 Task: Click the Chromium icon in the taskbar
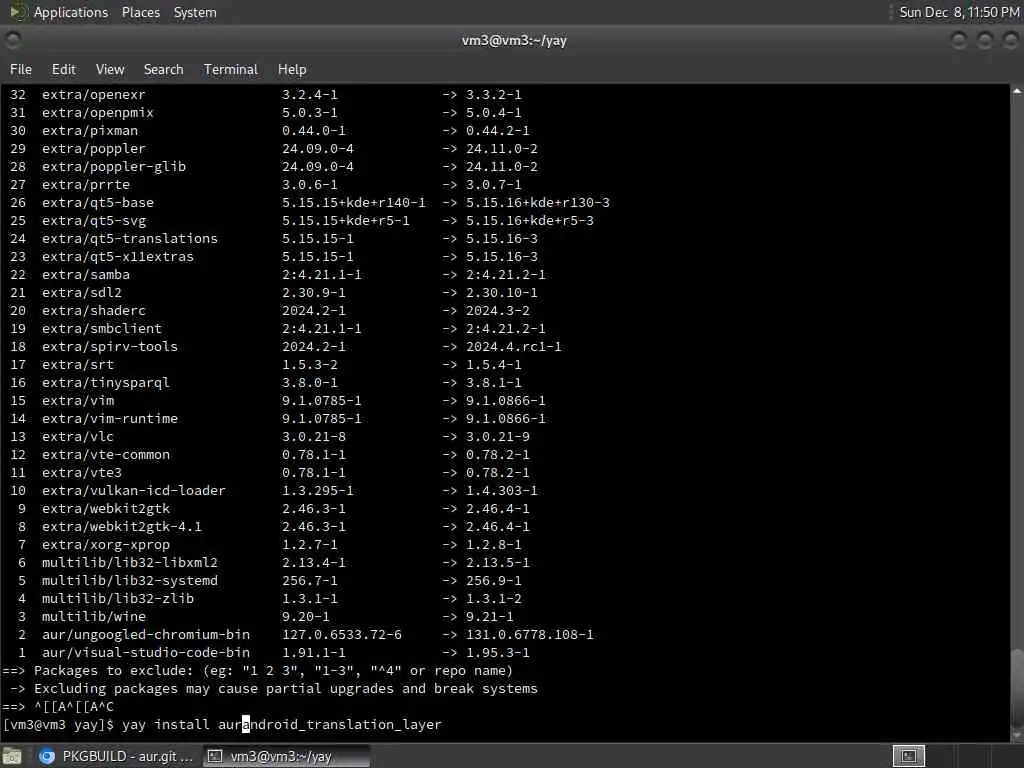pyautogui.click(x=47, y=756)
